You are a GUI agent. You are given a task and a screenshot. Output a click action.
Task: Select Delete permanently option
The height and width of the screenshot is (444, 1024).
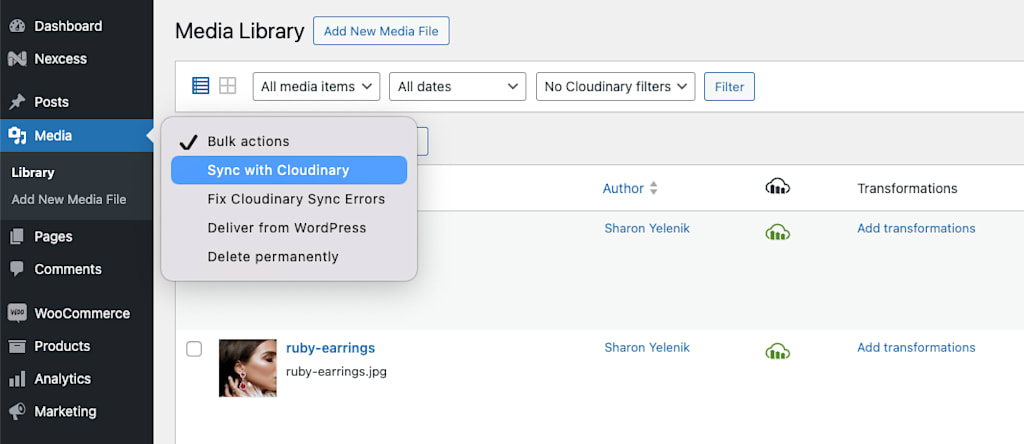pyautogui.click(x=289, y=257)
